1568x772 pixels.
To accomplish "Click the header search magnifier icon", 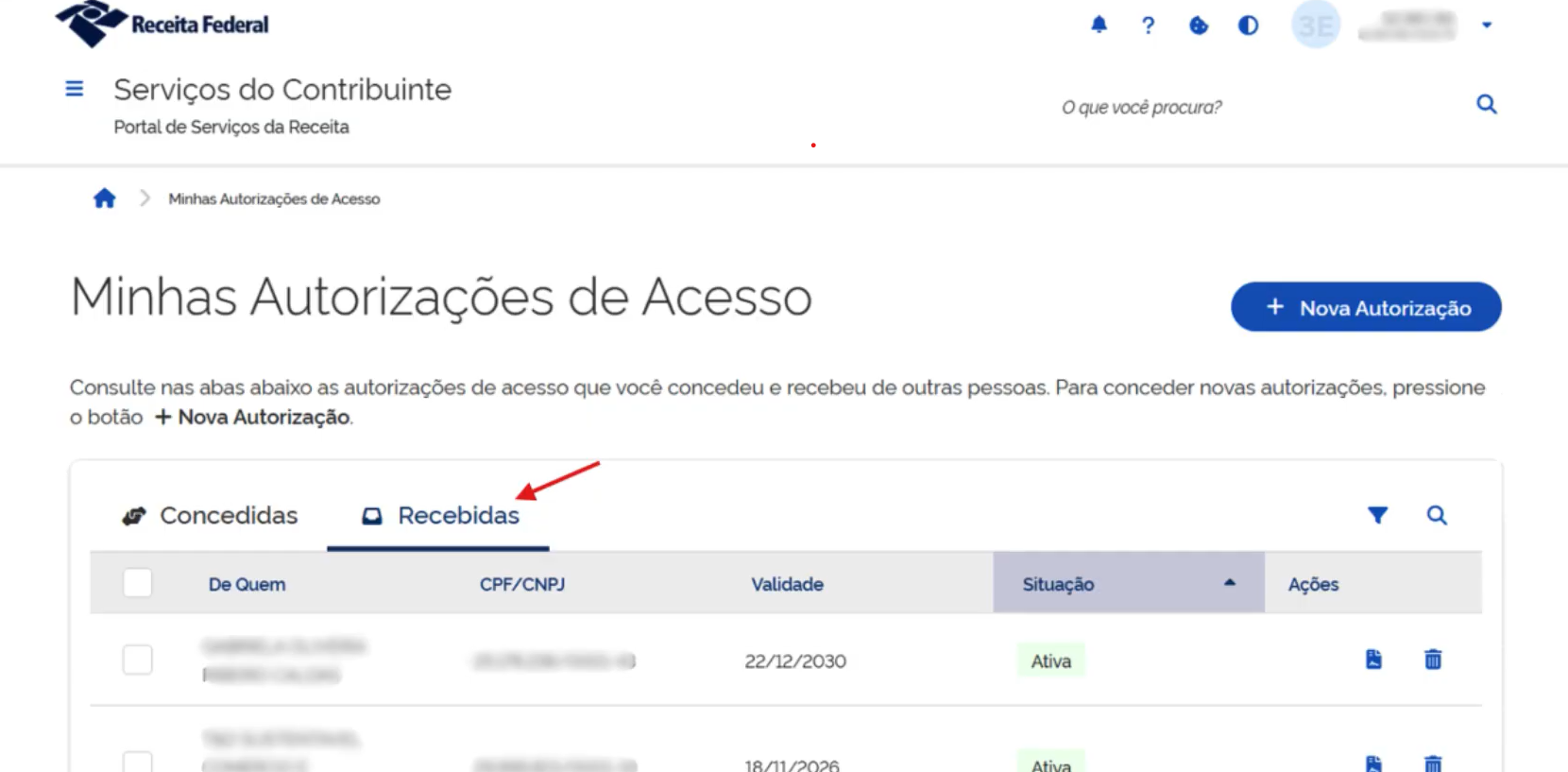I will click(1486, 105).
